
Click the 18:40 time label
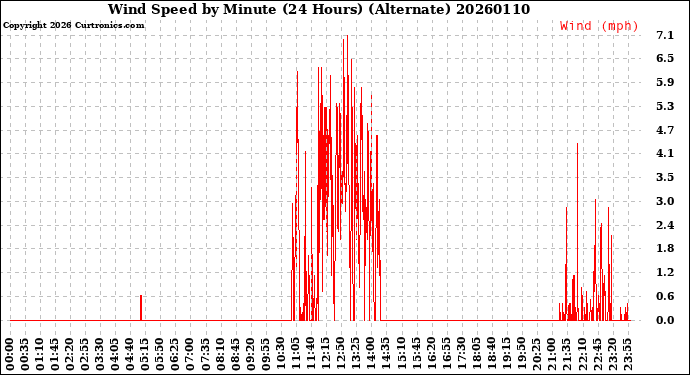coord(492,354)
